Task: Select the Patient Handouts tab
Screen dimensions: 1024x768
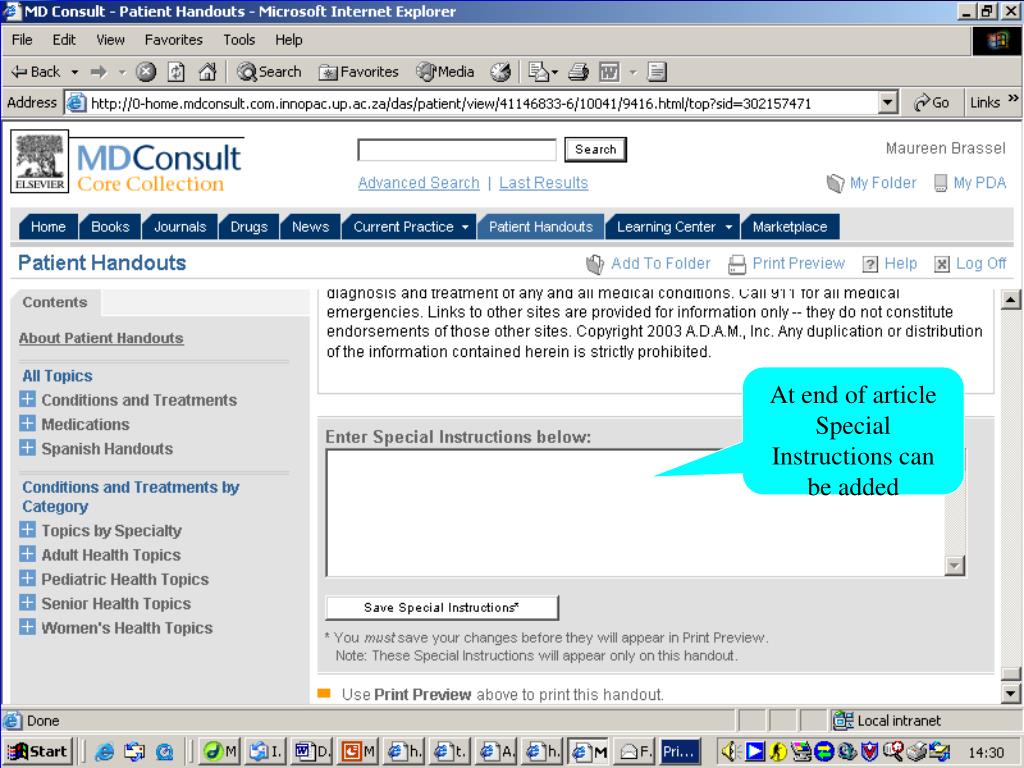Action: point(541,227)
